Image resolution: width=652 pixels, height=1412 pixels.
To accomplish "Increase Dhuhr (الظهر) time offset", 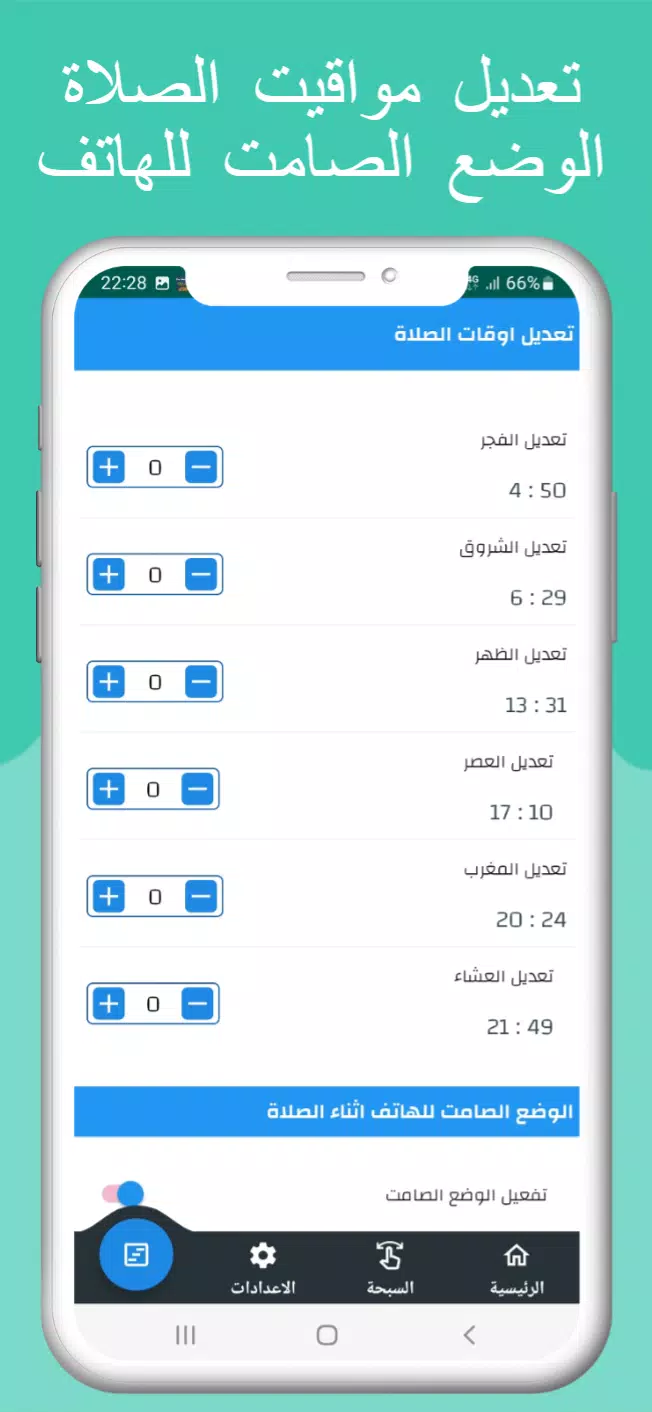I will tap(109, 682).
